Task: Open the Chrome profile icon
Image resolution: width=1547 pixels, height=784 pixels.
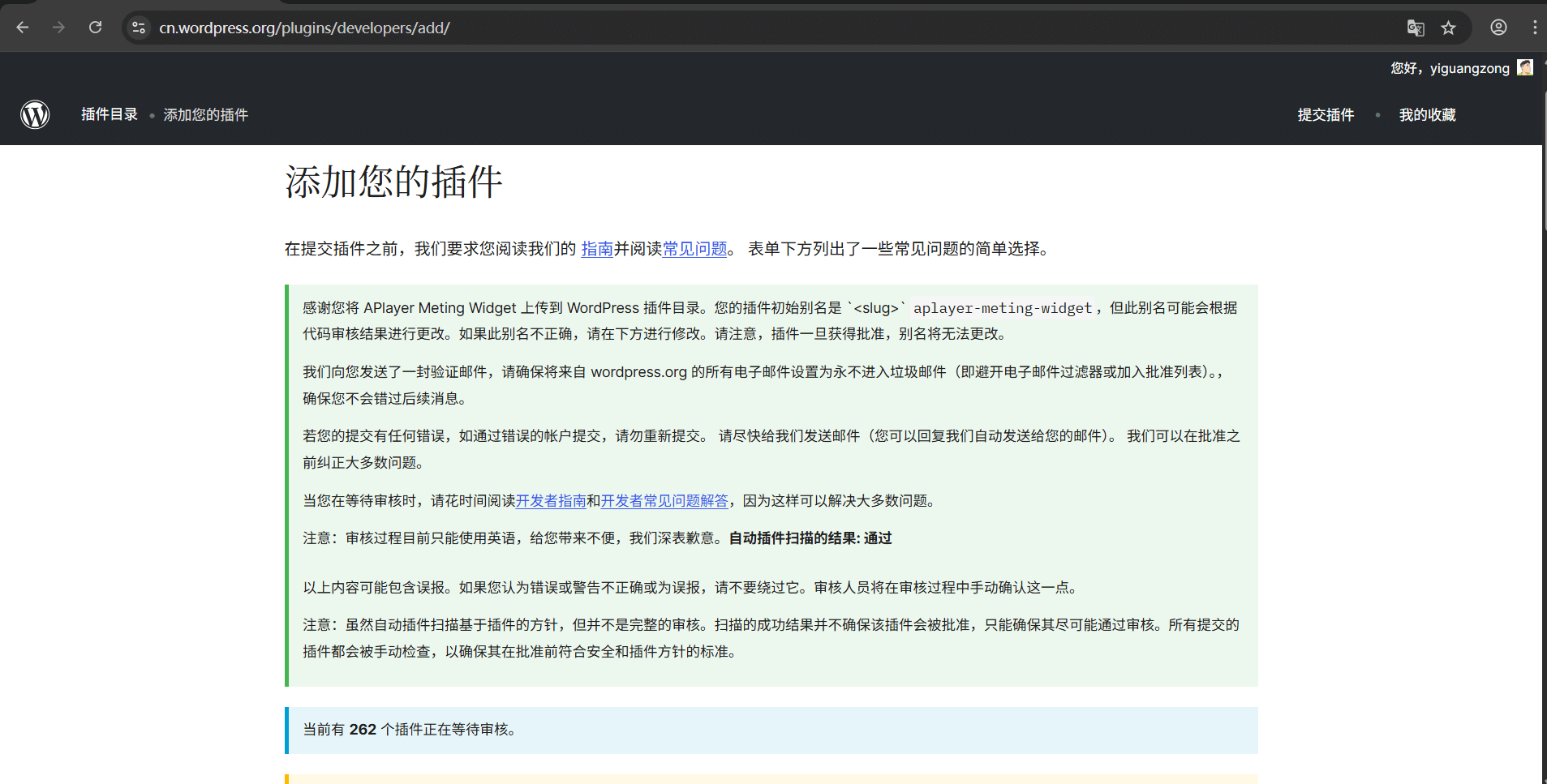Action: 1498,28
